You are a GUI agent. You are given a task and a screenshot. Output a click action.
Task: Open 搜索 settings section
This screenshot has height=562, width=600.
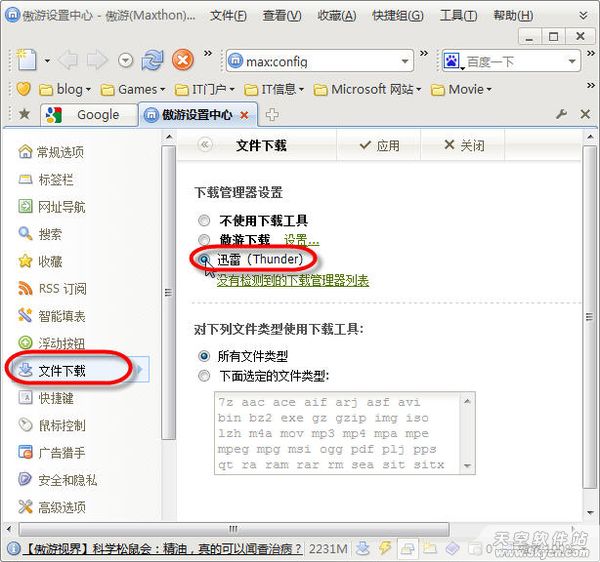[x=40, y=234]
